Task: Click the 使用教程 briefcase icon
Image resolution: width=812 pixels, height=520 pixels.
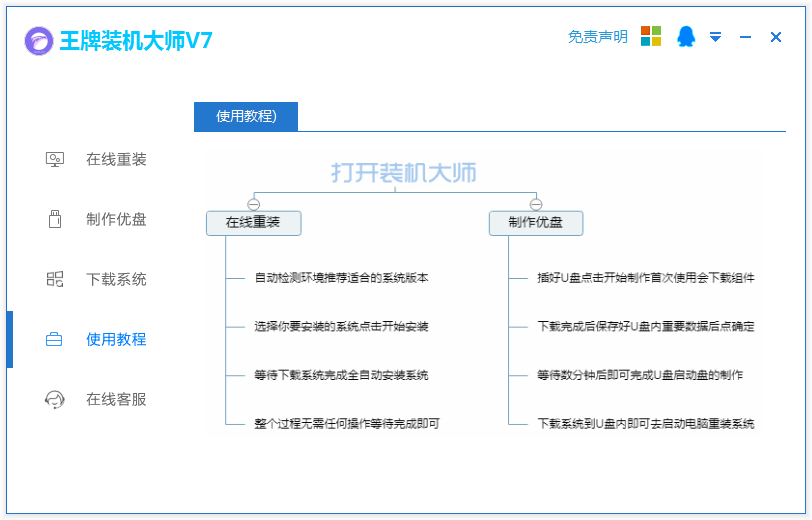Action: point(54,339)
